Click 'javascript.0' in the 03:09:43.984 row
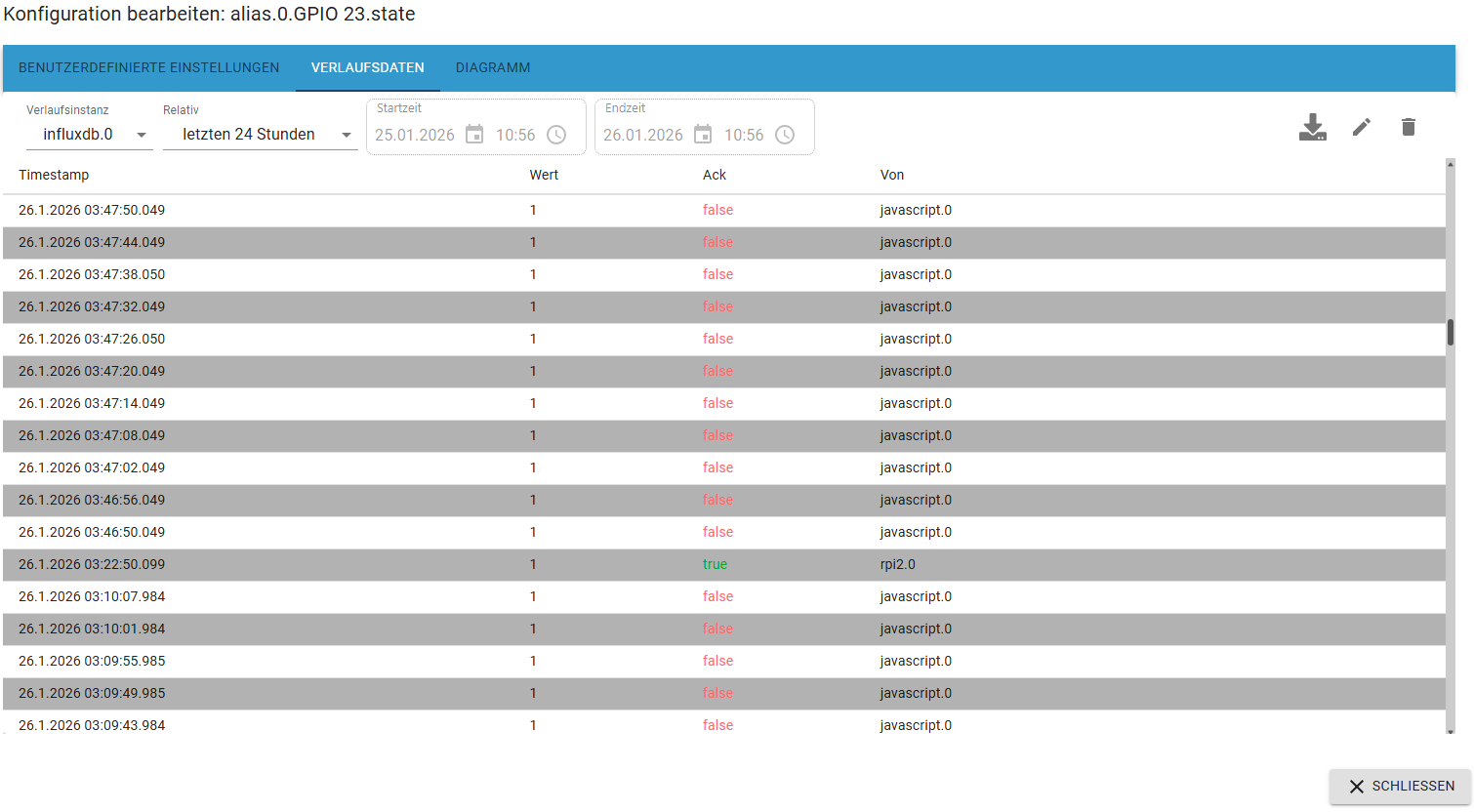The width and height of the screenshot is (1474, 812). (916, 725)
